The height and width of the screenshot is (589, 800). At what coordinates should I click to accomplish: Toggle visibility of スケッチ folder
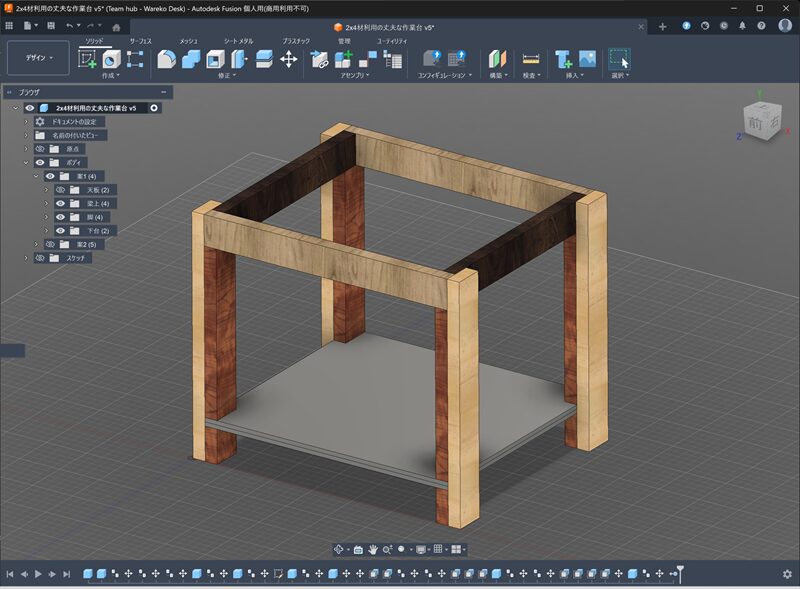[40, 258]
